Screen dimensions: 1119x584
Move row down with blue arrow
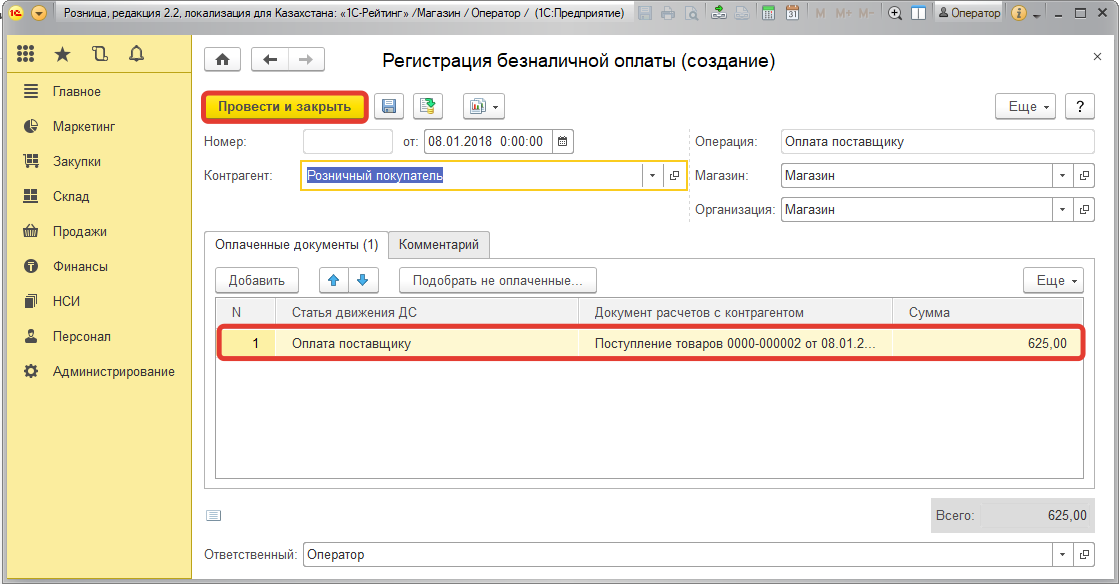[x=362, y=281]
